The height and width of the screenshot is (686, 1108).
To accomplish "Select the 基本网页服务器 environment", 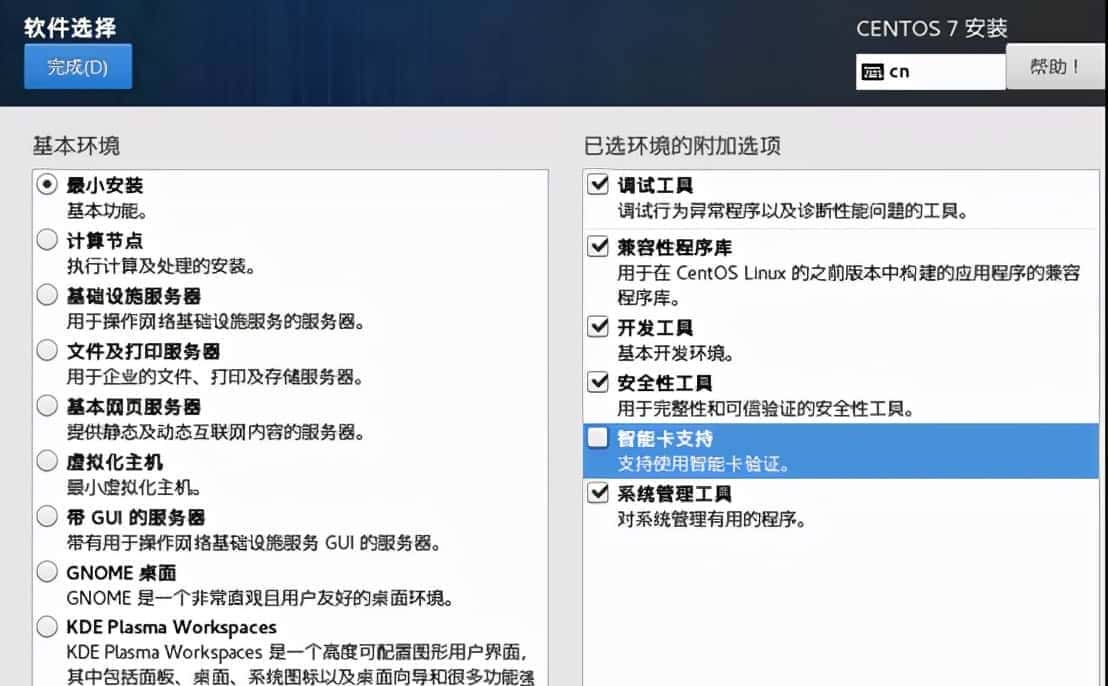I will coord(45,405).
